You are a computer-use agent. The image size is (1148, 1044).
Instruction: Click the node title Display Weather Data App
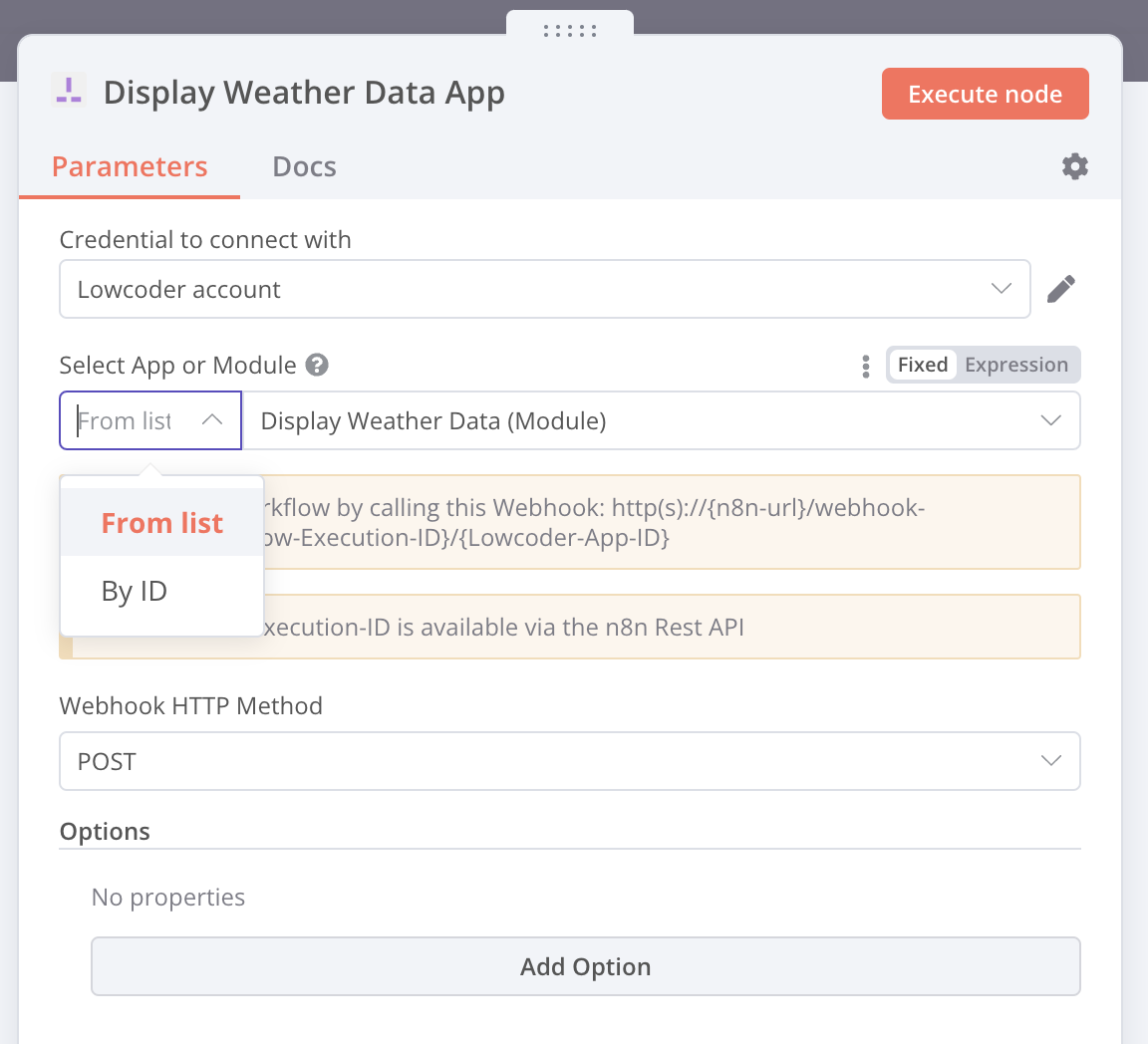pyautogui.click(x=304, y=93)
